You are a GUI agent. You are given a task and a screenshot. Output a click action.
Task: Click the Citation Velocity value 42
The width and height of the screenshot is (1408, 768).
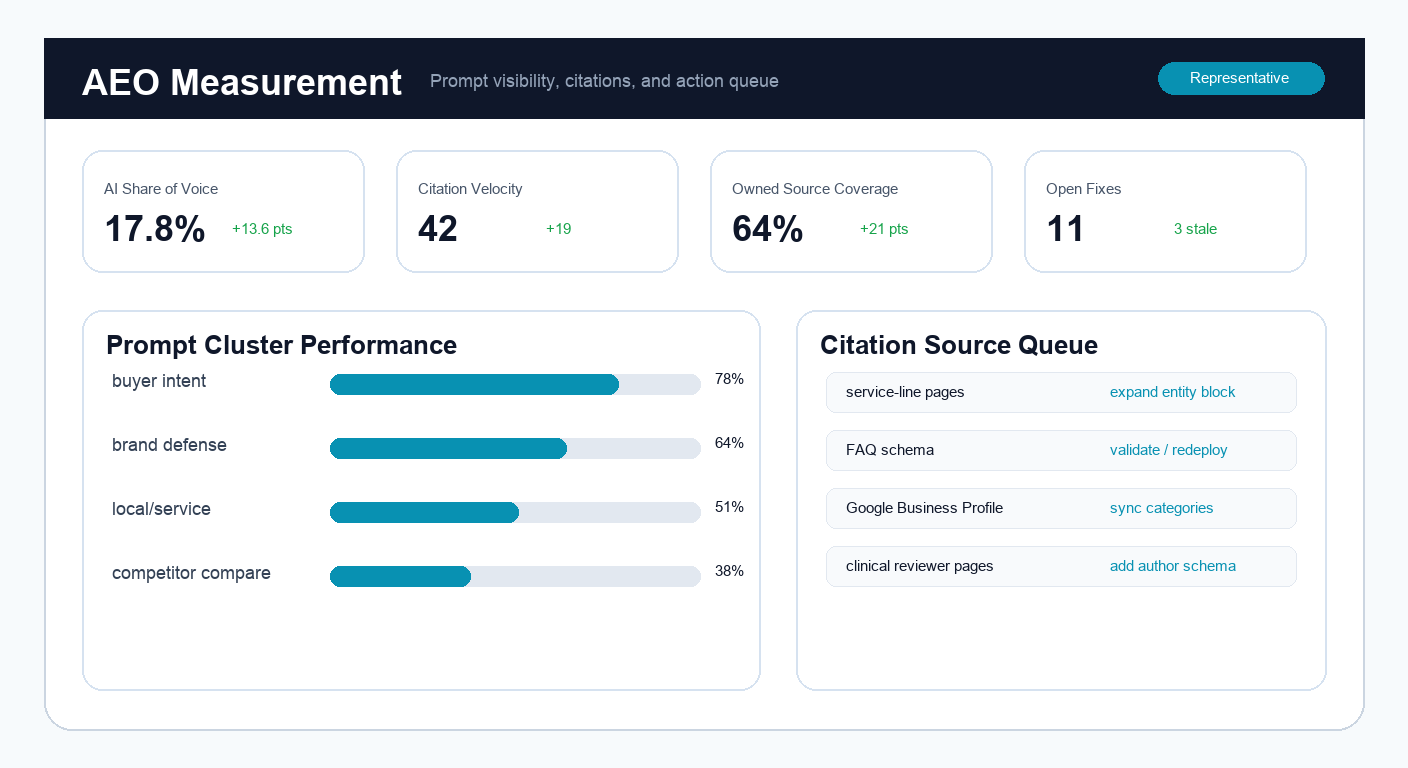click(x=438, y=229)
